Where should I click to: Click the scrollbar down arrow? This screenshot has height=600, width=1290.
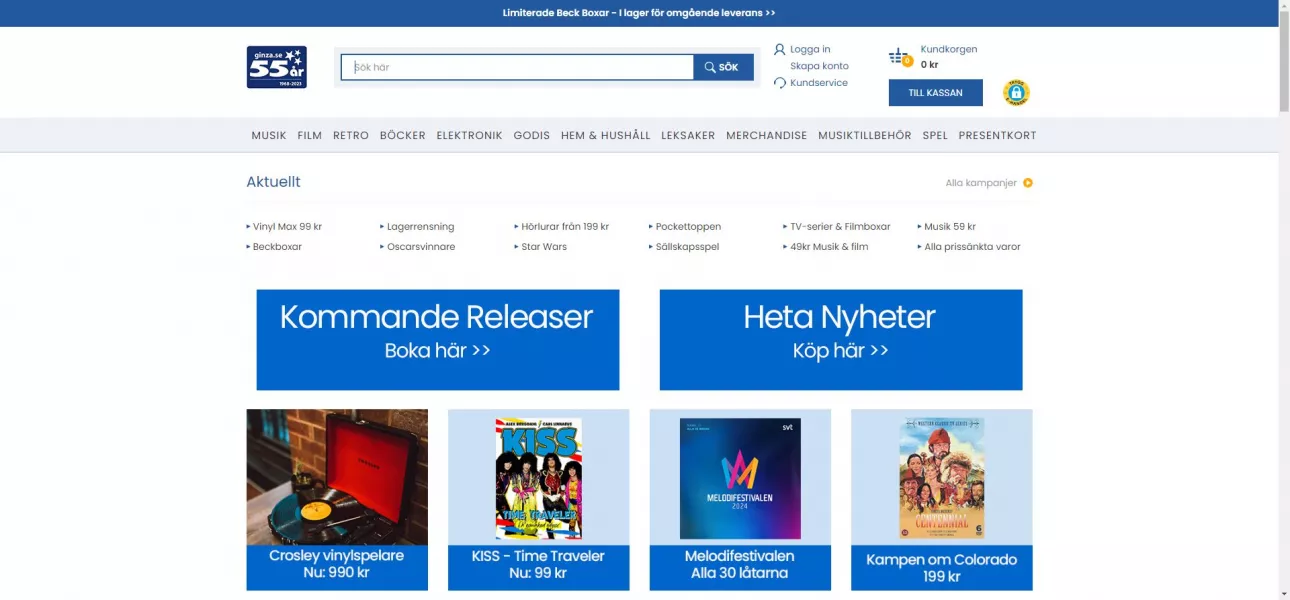click(x=1284, y=594)
